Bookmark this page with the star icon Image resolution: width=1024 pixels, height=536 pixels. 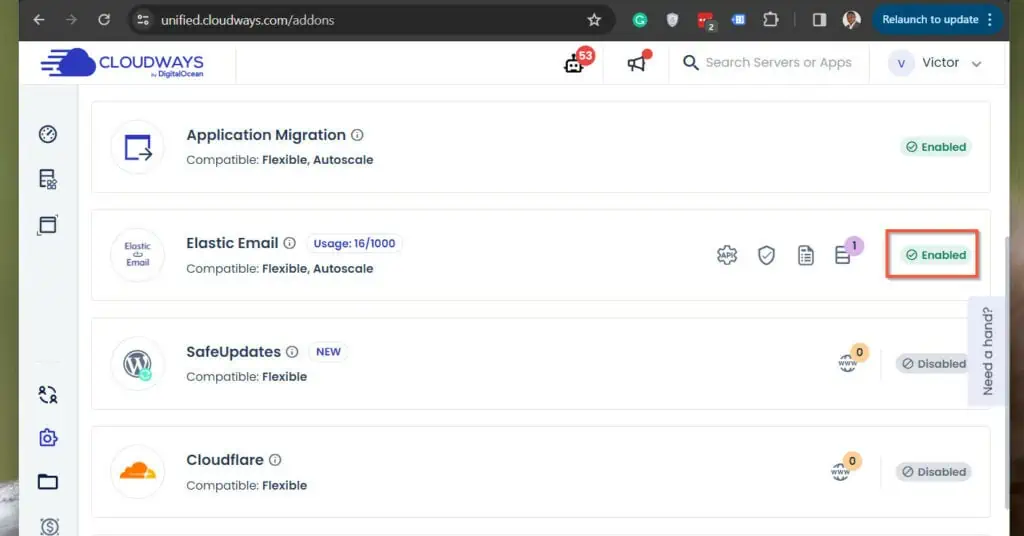point(594,20)
